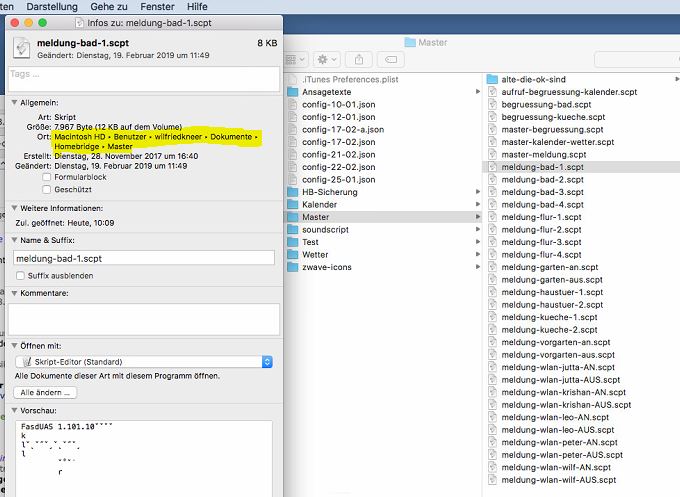Collapse the Allgemein section
This screenshot has height=497, width=680.
[x=14, y=102]
